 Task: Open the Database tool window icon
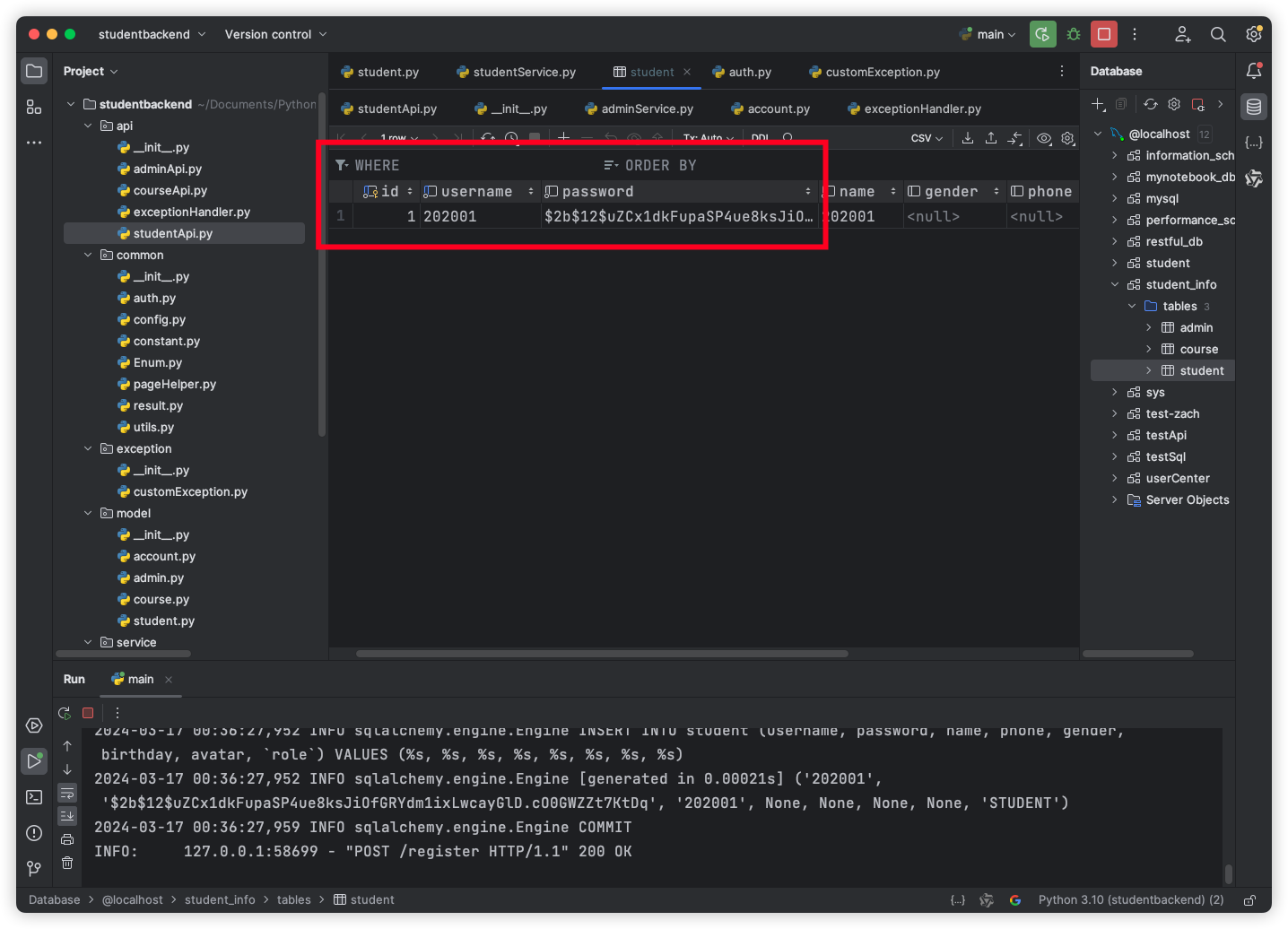[x=1254, y=107]
